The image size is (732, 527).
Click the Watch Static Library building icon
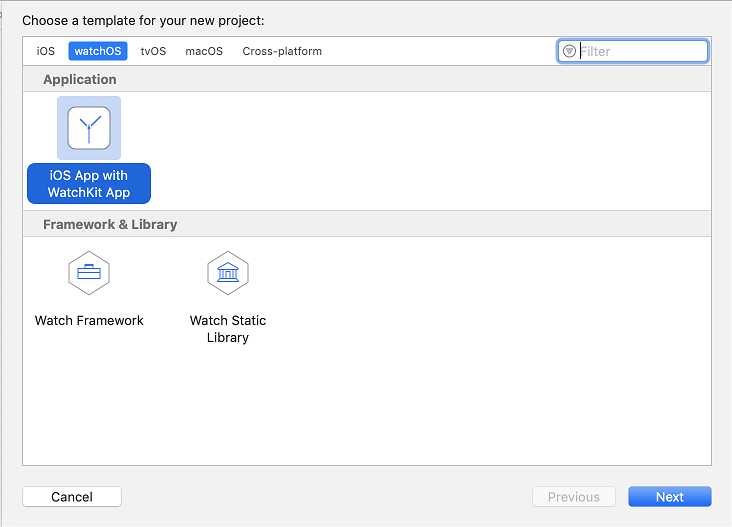point(228,272)
